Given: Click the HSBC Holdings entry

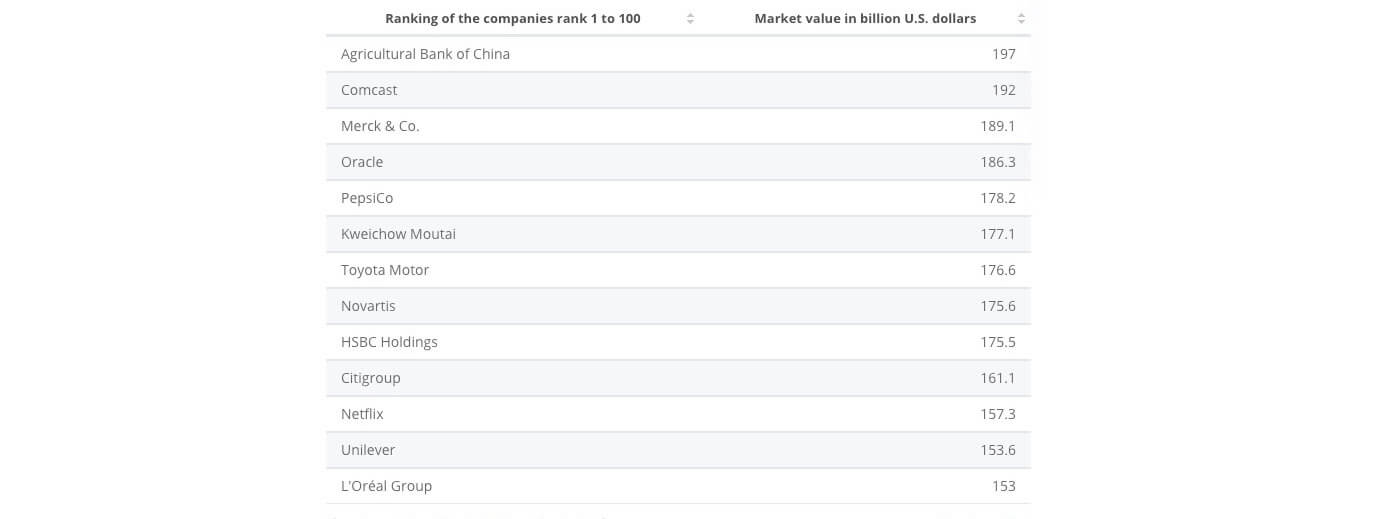Looking at the screenshot, I should tap(389, 342).
